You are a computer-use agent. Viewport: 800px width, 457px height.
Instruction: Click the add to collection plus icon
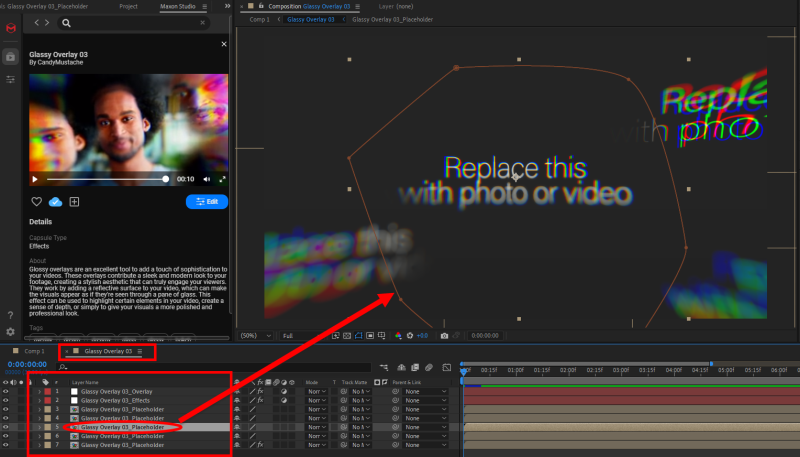tap(74, 202)
